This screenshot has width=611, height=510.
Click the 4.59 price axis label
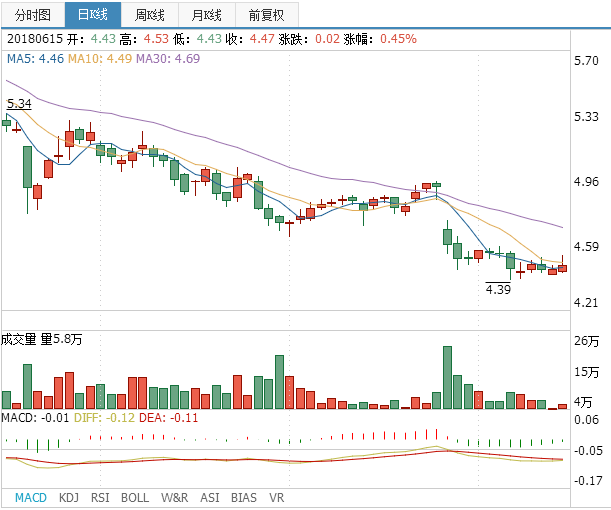click(x=586, y=247)
